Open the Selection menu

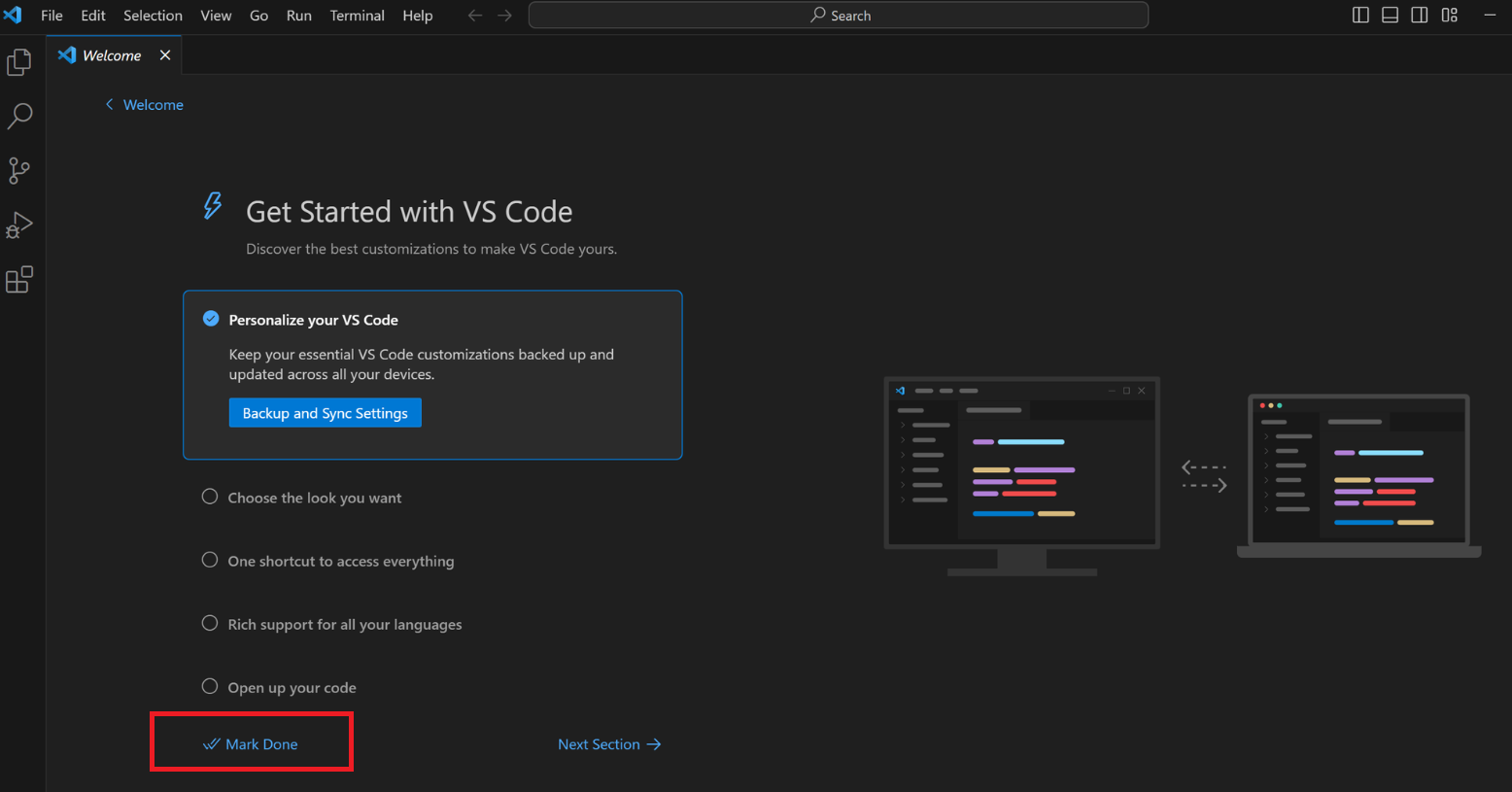153,16
